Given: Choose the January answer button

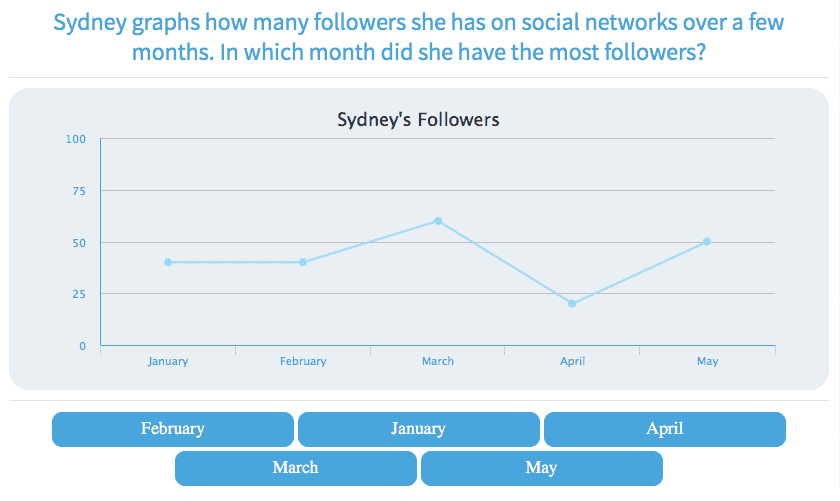Looking at the screenshot, I should coord(419,429).
